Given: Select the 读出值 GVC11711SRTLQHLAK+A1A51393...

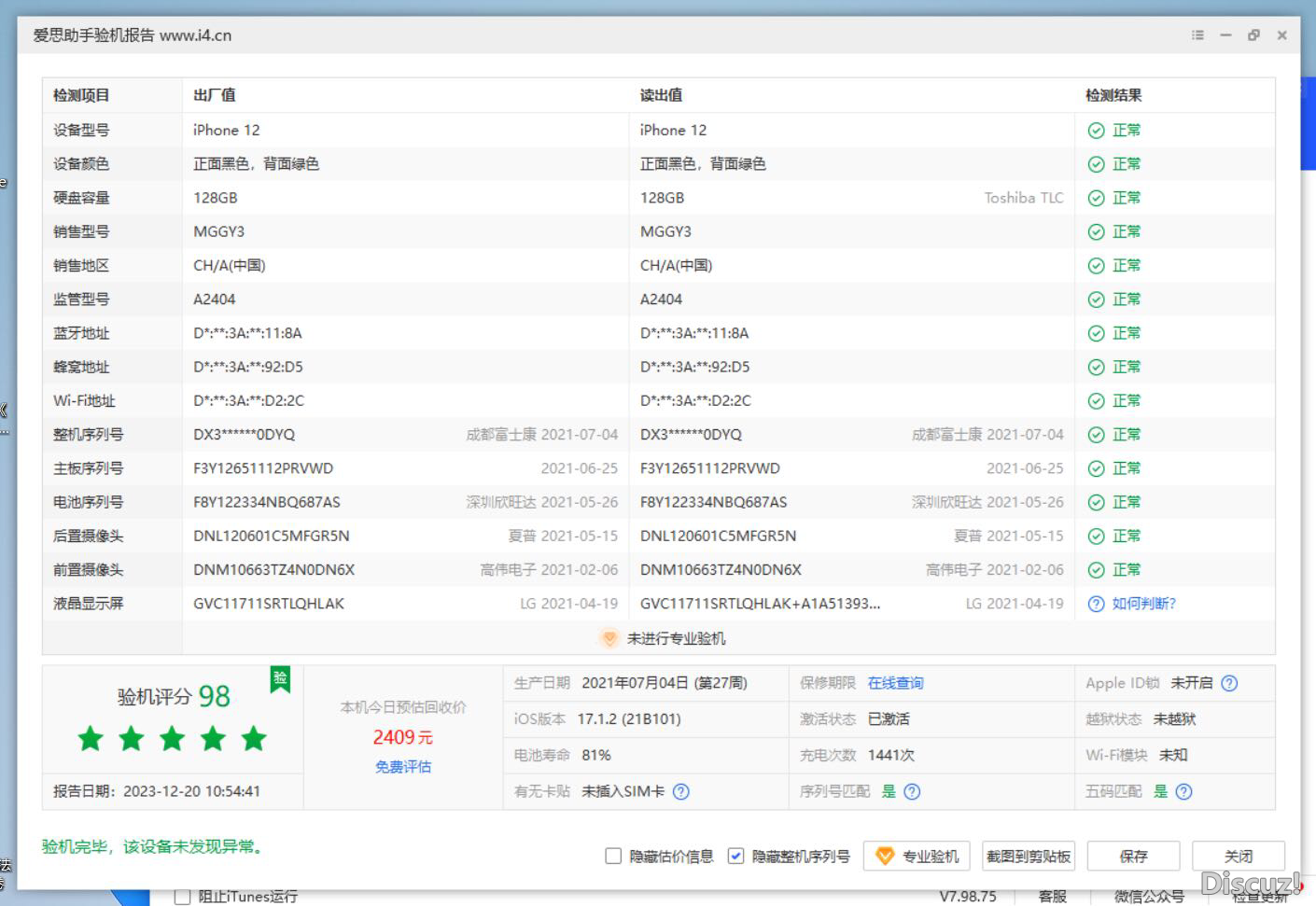Looking at the screenshot, I should click(x=761, y=604).
